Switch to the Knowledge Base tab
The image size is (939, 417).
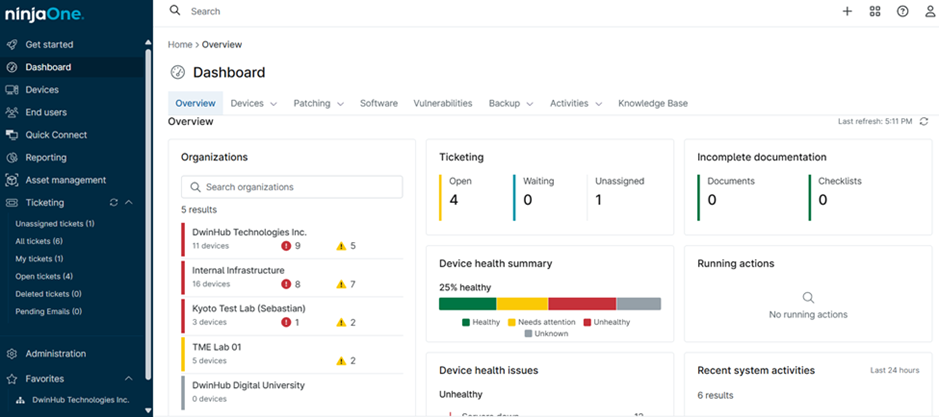652,103
